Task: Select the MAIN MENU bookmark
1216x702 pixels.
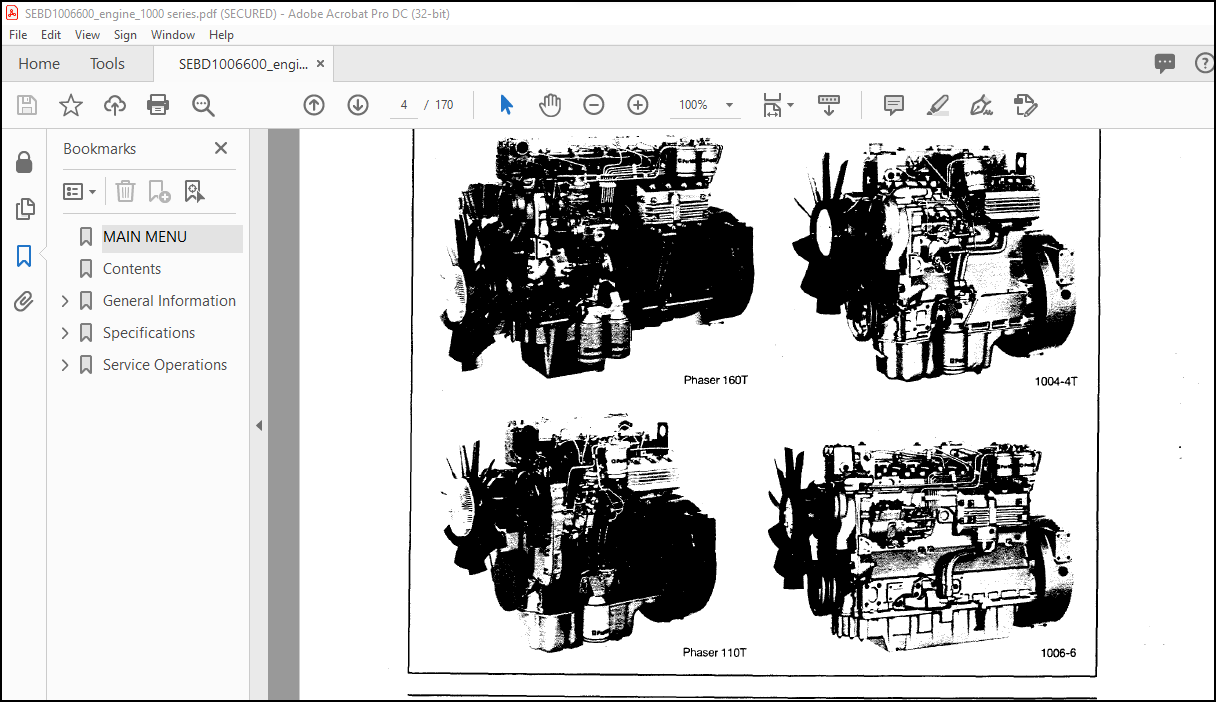Action: [x=145, y=237]
